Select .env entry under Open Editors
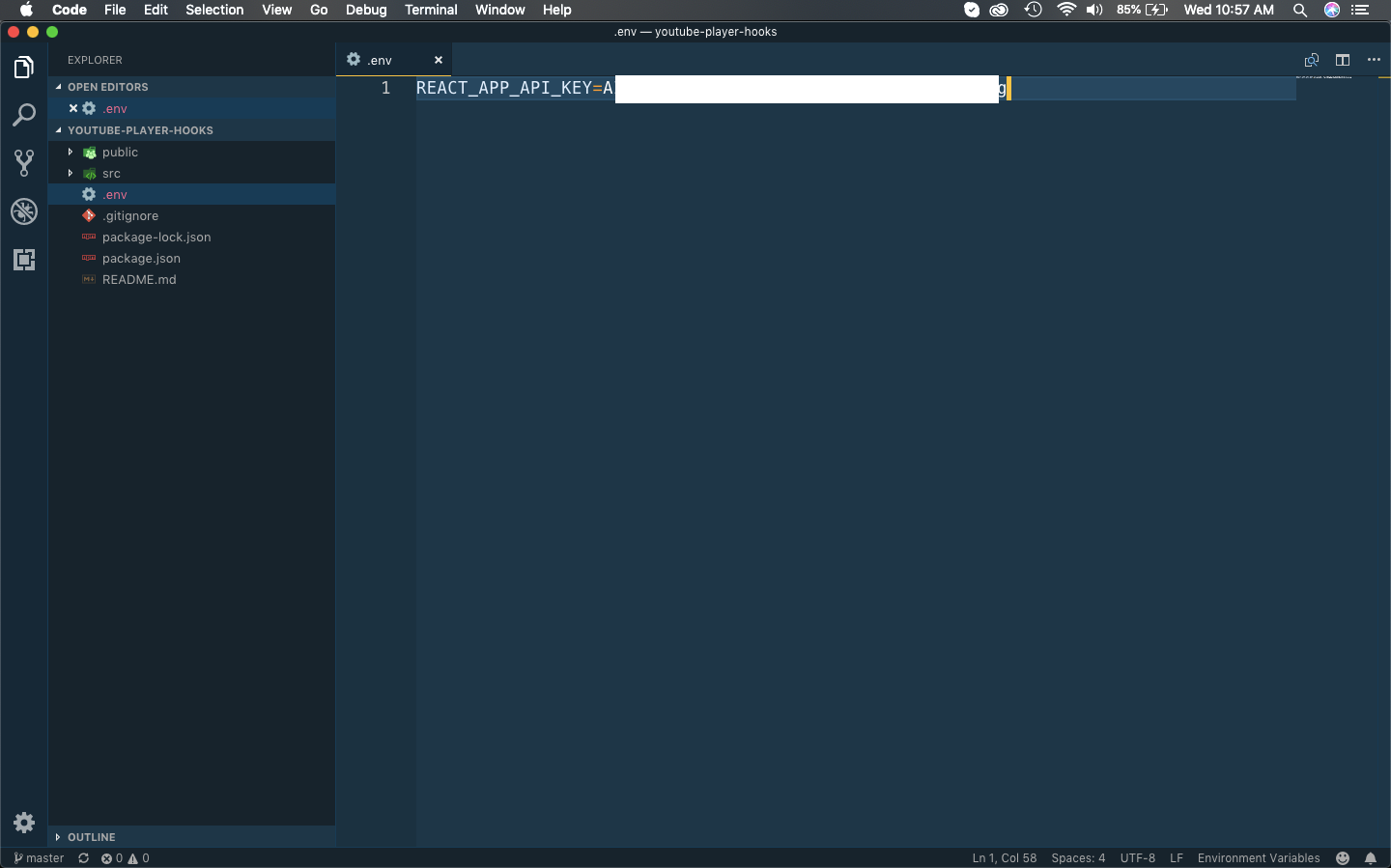This screenshot has width=1391, height=868. coord(191,108)
